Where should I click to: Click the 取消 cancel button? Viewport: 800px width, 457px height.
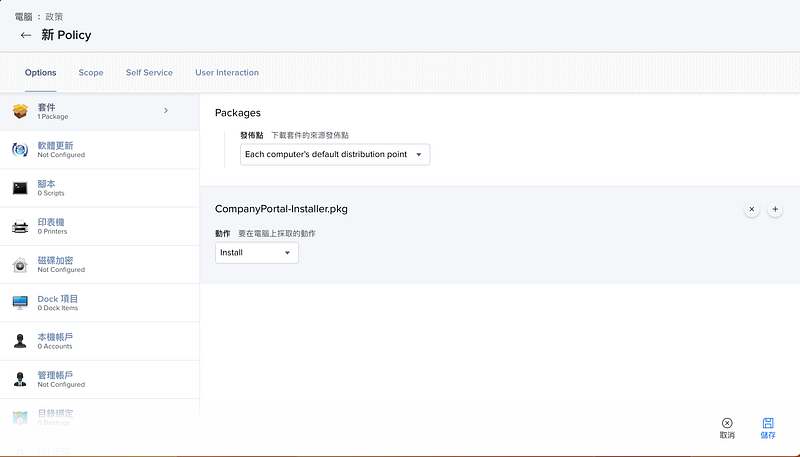click(727, 428)
